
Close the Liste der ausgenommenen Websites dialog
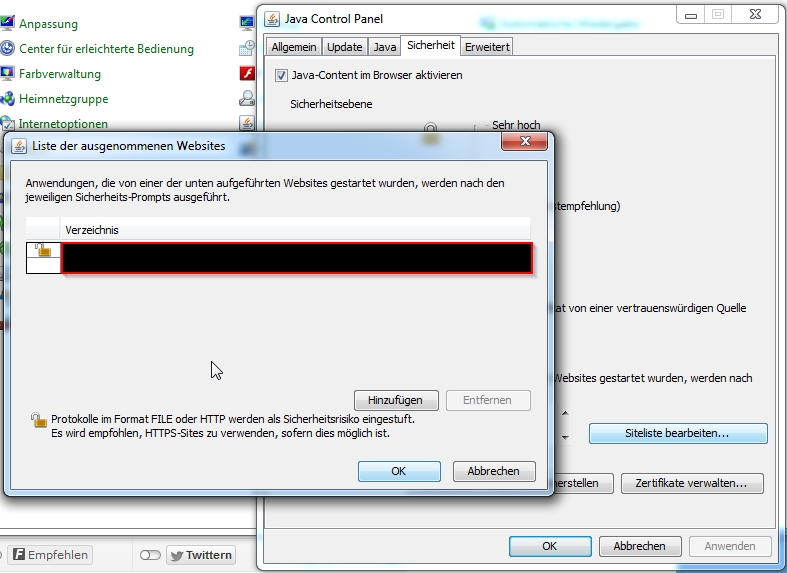[524, 141]
